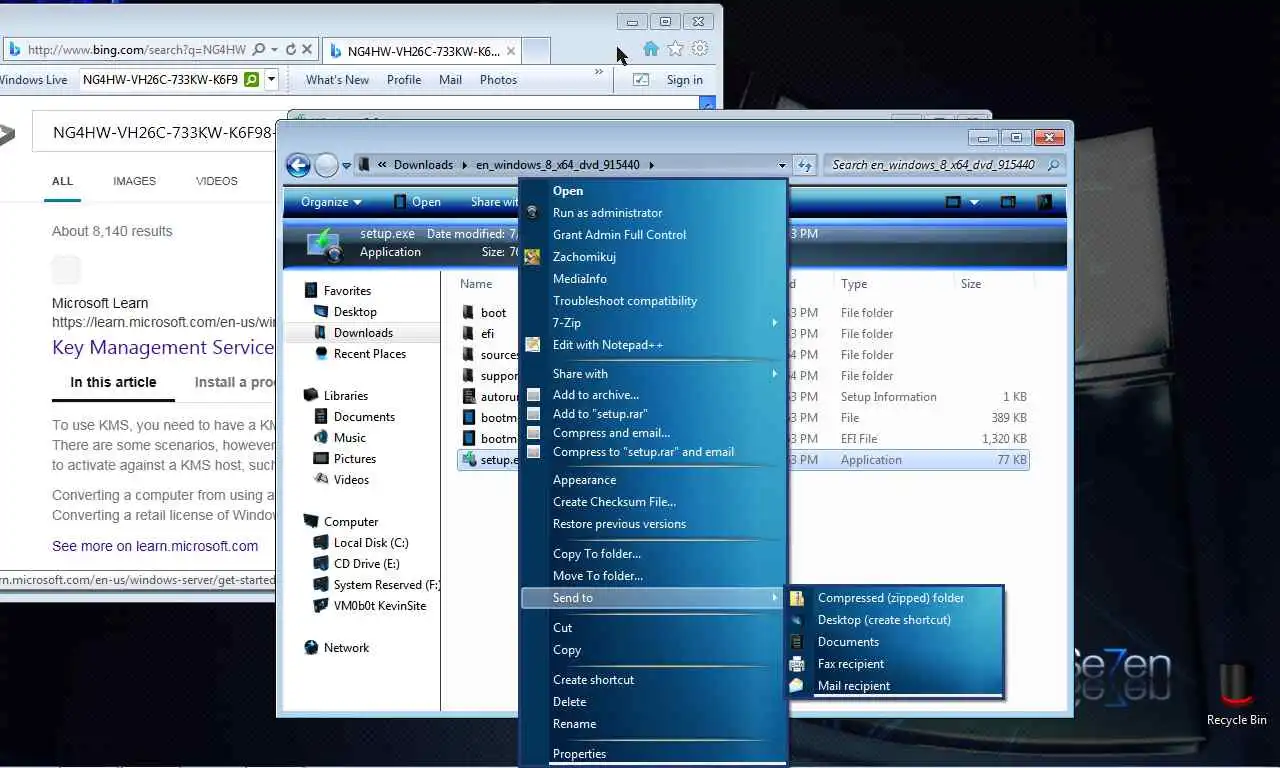This screenshot has height=768, width=1280.
Task: Send to Compressed (zipped) folder
Action: click(x=891, y=598)
